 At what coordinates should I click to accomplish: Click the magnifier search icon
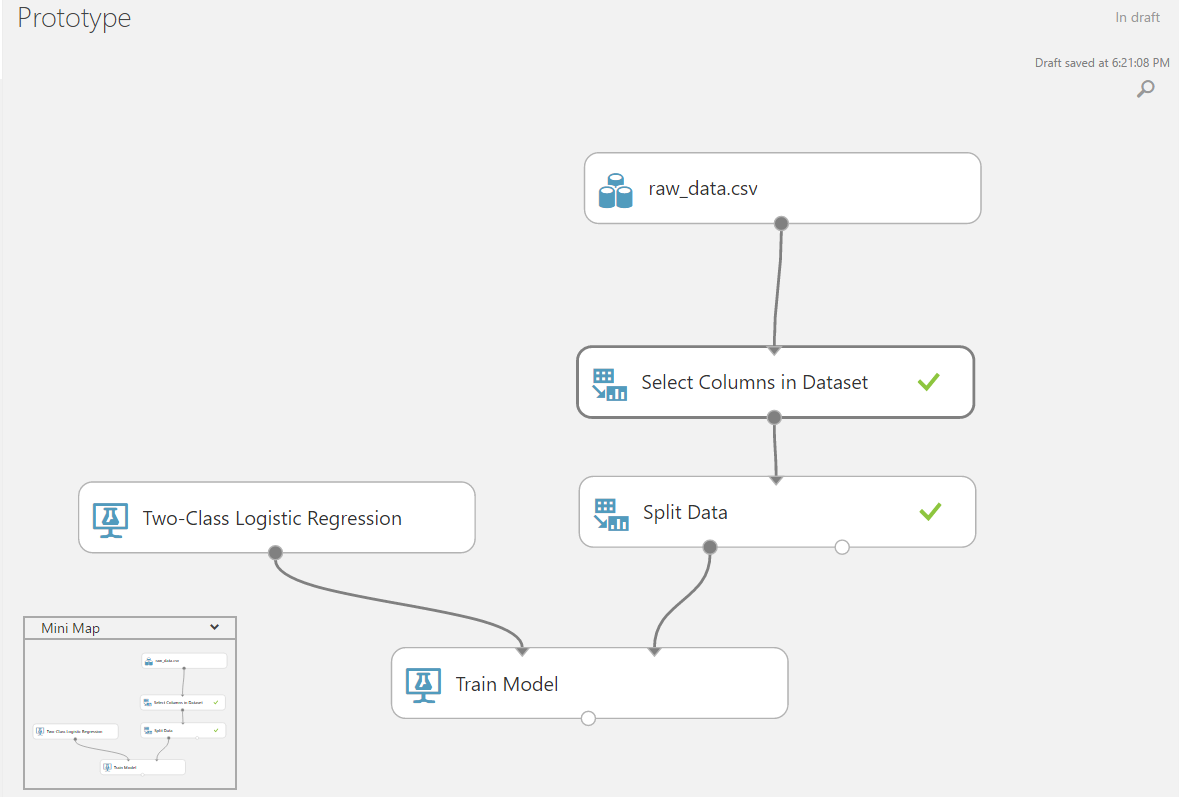click(1146, 89)
